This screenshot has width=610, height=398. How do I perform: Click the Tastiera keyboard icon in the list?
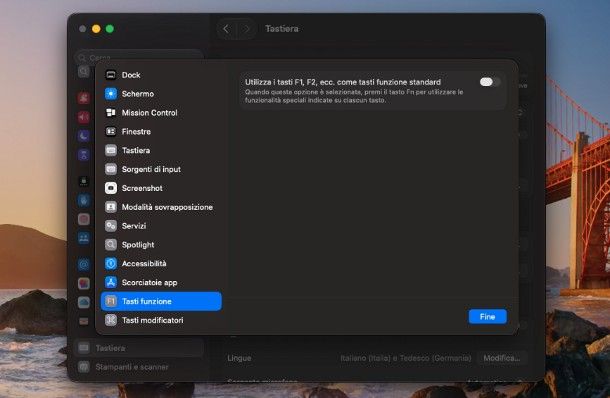point(111,150)
